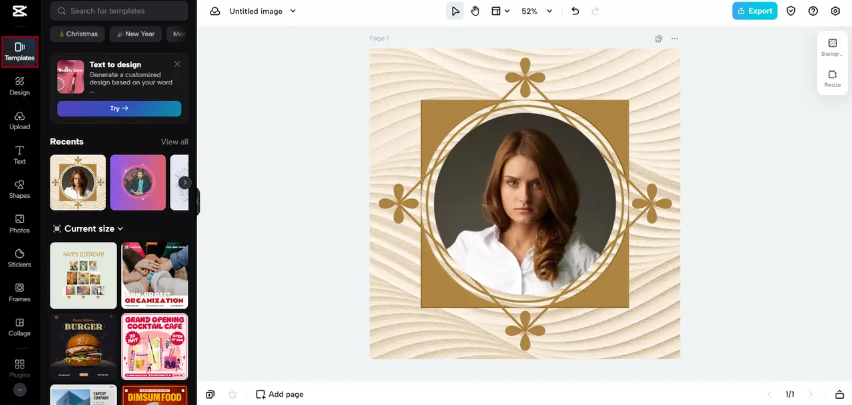Open the layout grid options dropdown
This screenshot has width=852, height=405.
click(x=500, y=11)
